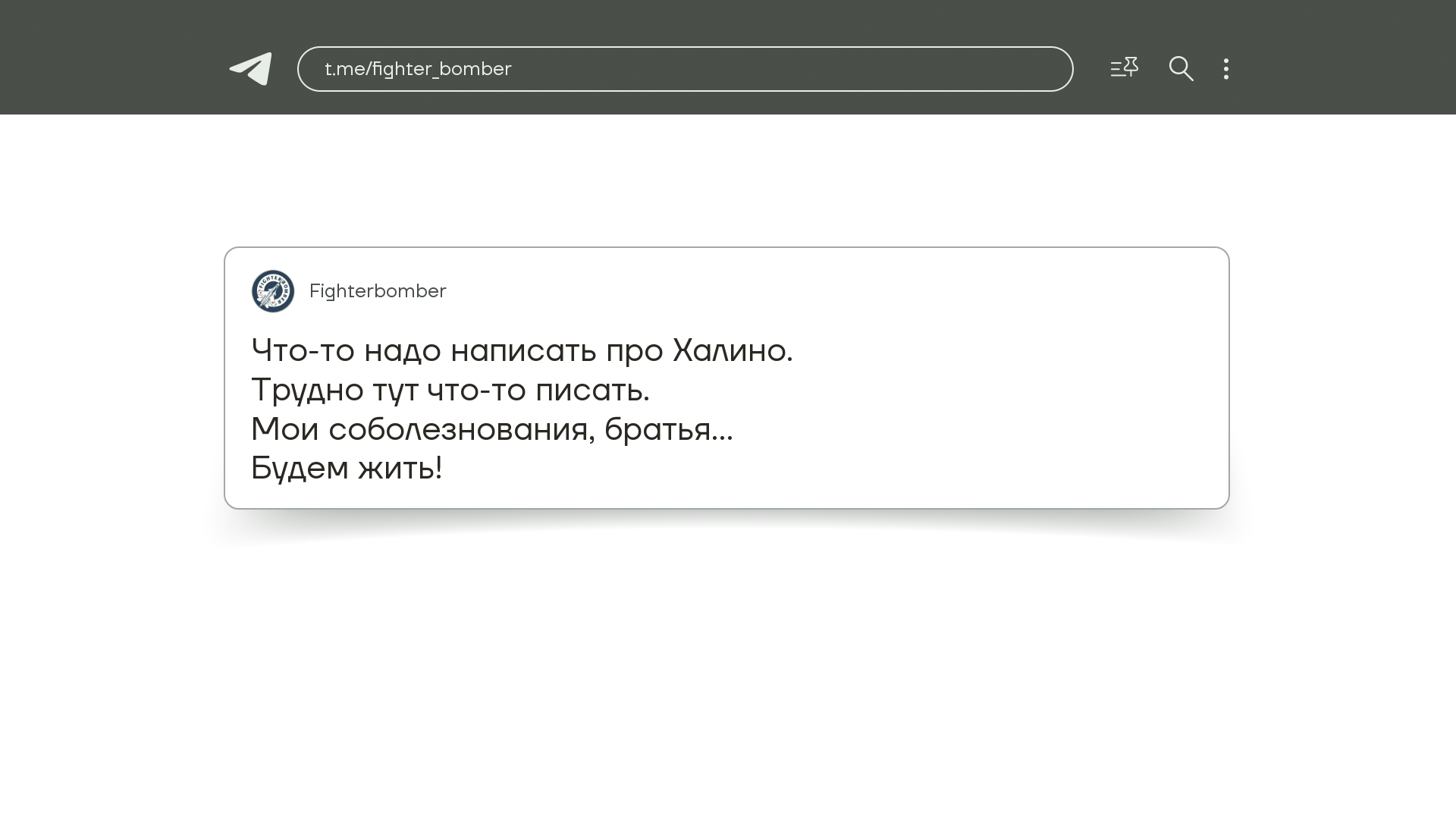Click the magnifying glass search icon

(x=1181, y=69)
